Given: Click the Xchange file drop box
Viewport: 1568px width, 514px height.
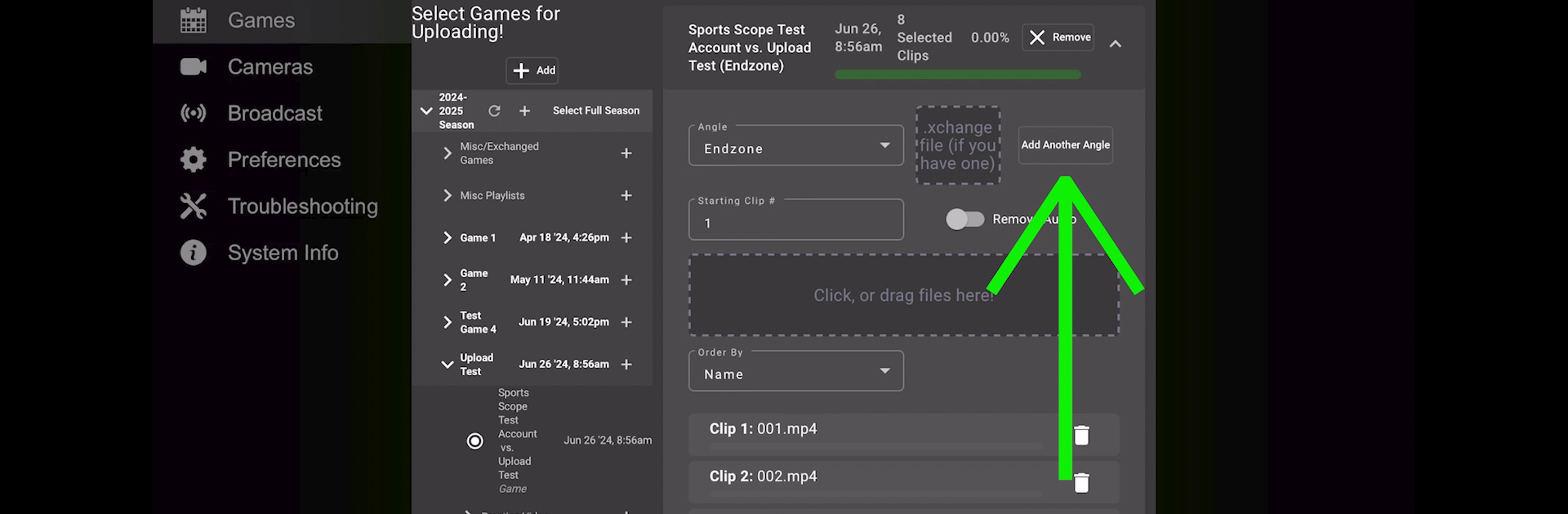Looking at the screenshot, I should coord(958,145).
